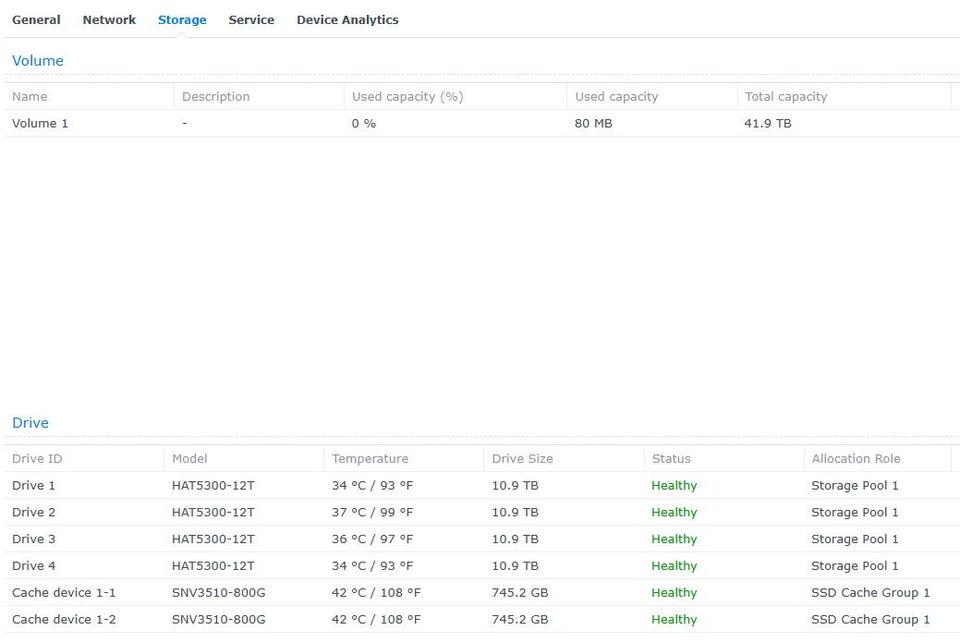Switch to the Network tab
The height and width of the screenshot is (642, 960).
(x=109, y=20)
